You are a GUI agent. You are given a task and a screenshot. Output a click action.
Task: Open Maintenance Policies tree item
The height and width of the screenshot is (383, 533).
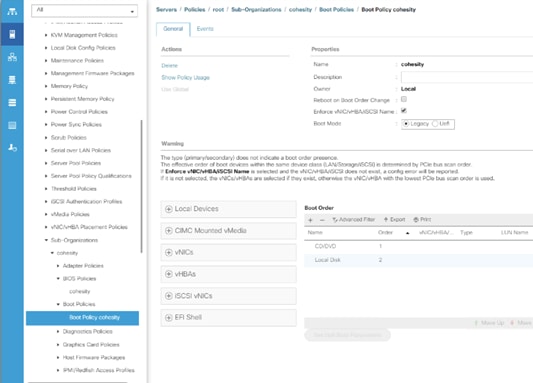(x=77, y=60)
